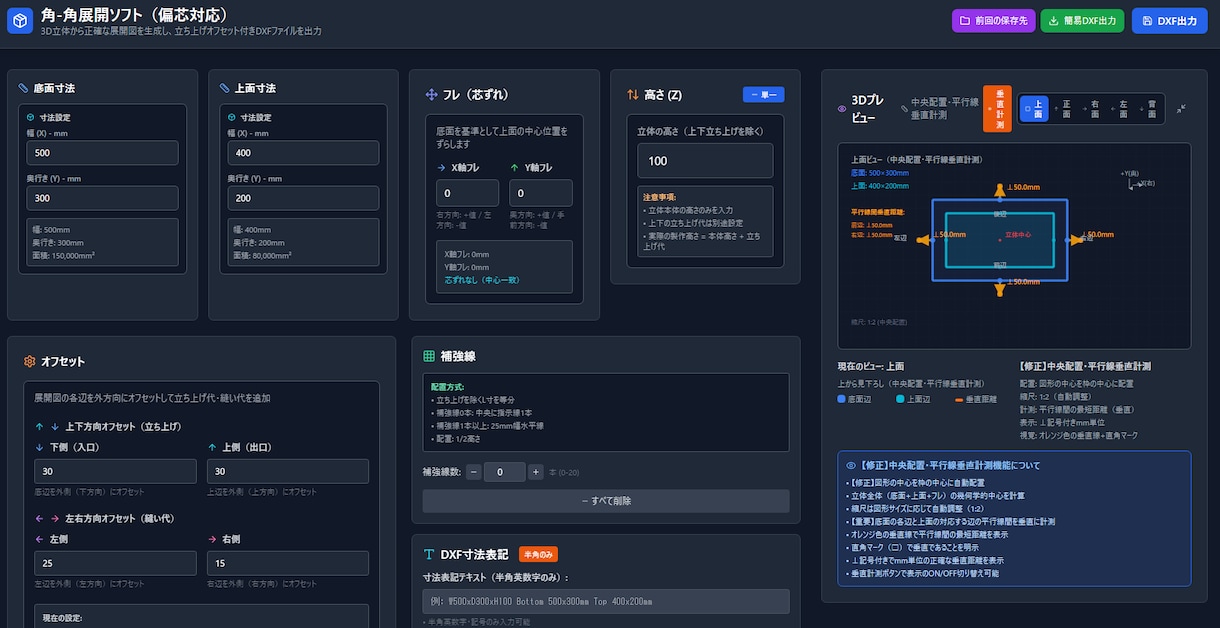
Task: Click 底面寸法 奥行き (Y) field showing 300
Action: tap(103, 198)
